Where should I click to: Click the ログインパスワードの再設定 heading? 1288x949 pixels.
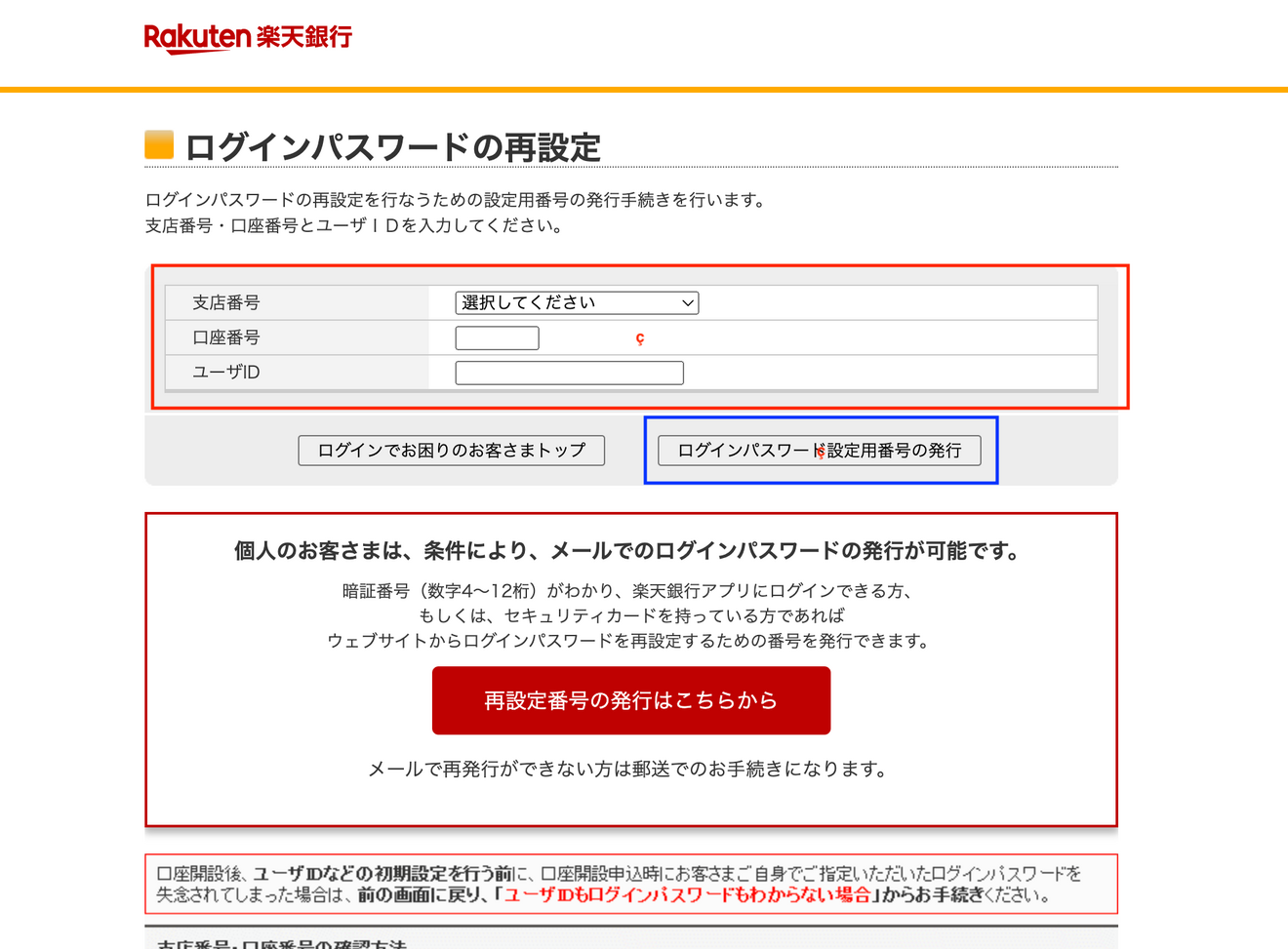(392, 147)
